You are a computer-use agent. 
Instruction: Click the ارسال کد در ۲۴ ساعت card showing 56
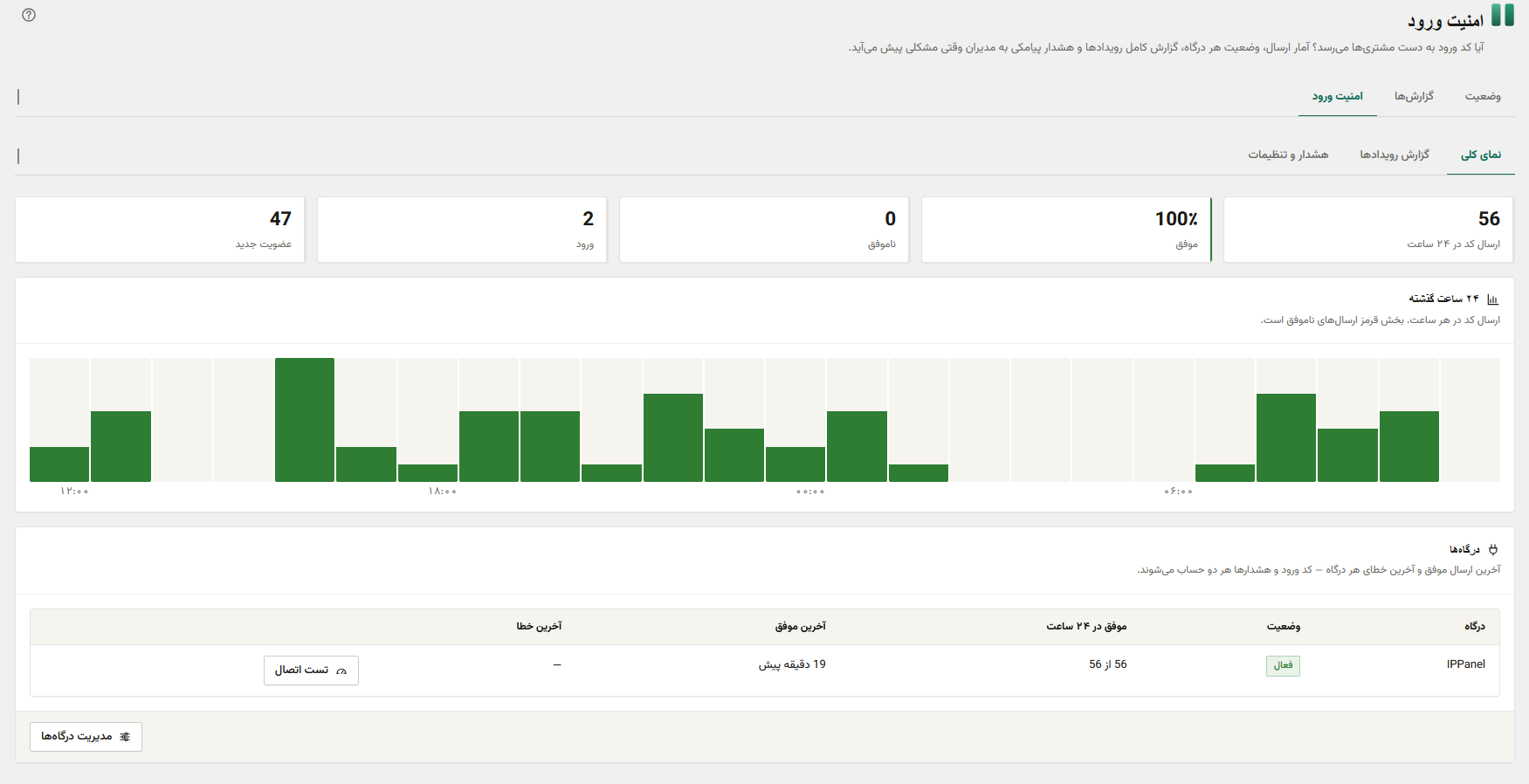[1368, 230]
